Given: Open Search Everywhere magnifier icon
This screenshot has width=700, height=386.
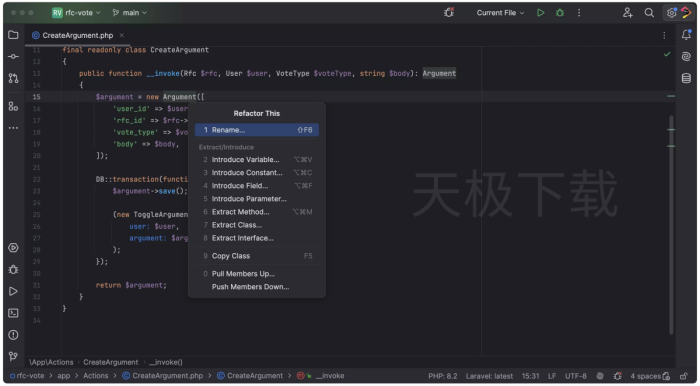Looking at the screenshot, I should coord(649,13).
